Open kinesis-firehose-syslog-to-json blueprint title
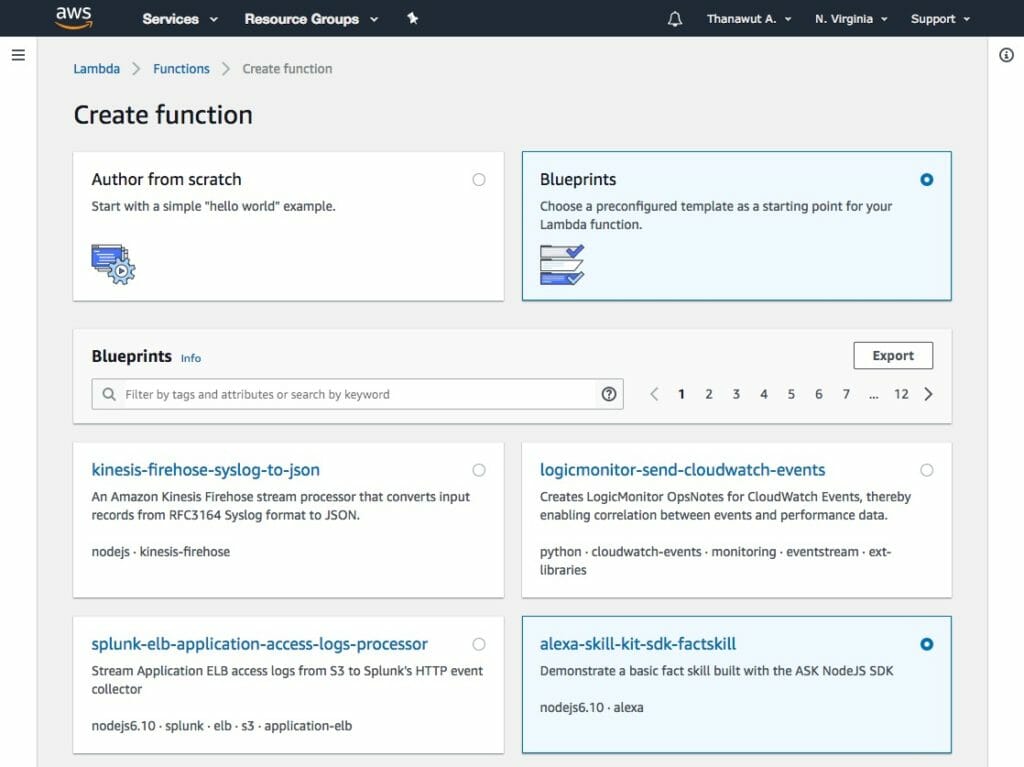This screenshot has width=1024, height=767. point(206,470)
